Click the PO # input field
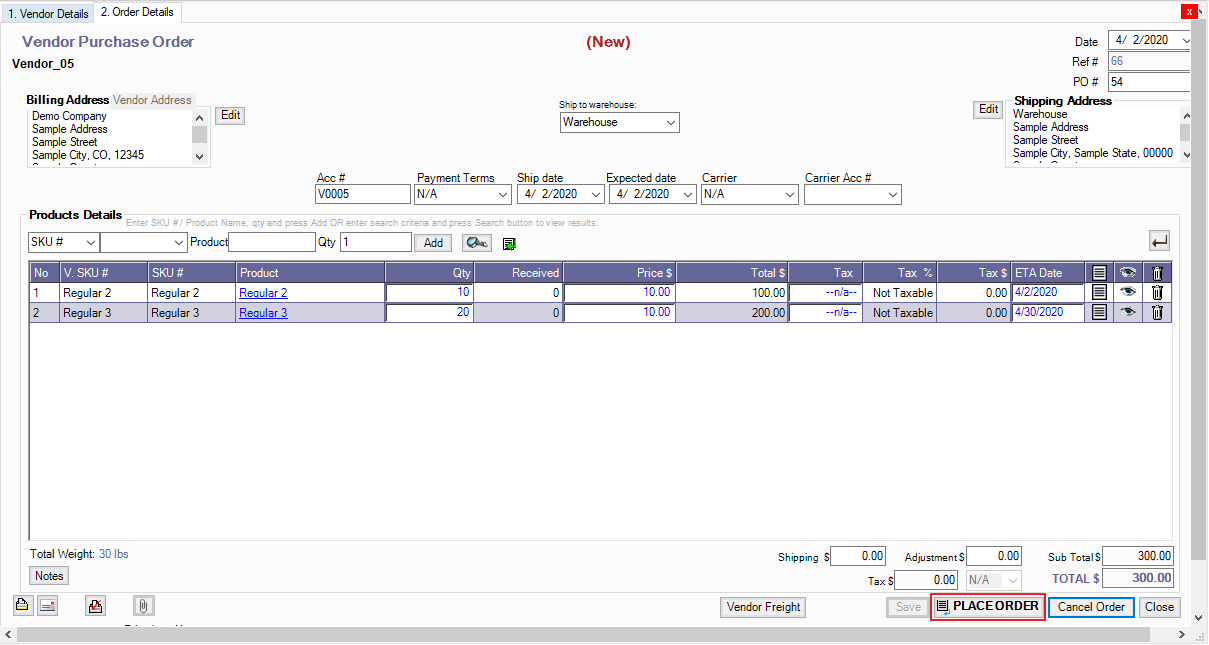The width and height of the screenshot is (1209, 645). coord(1147,82)
